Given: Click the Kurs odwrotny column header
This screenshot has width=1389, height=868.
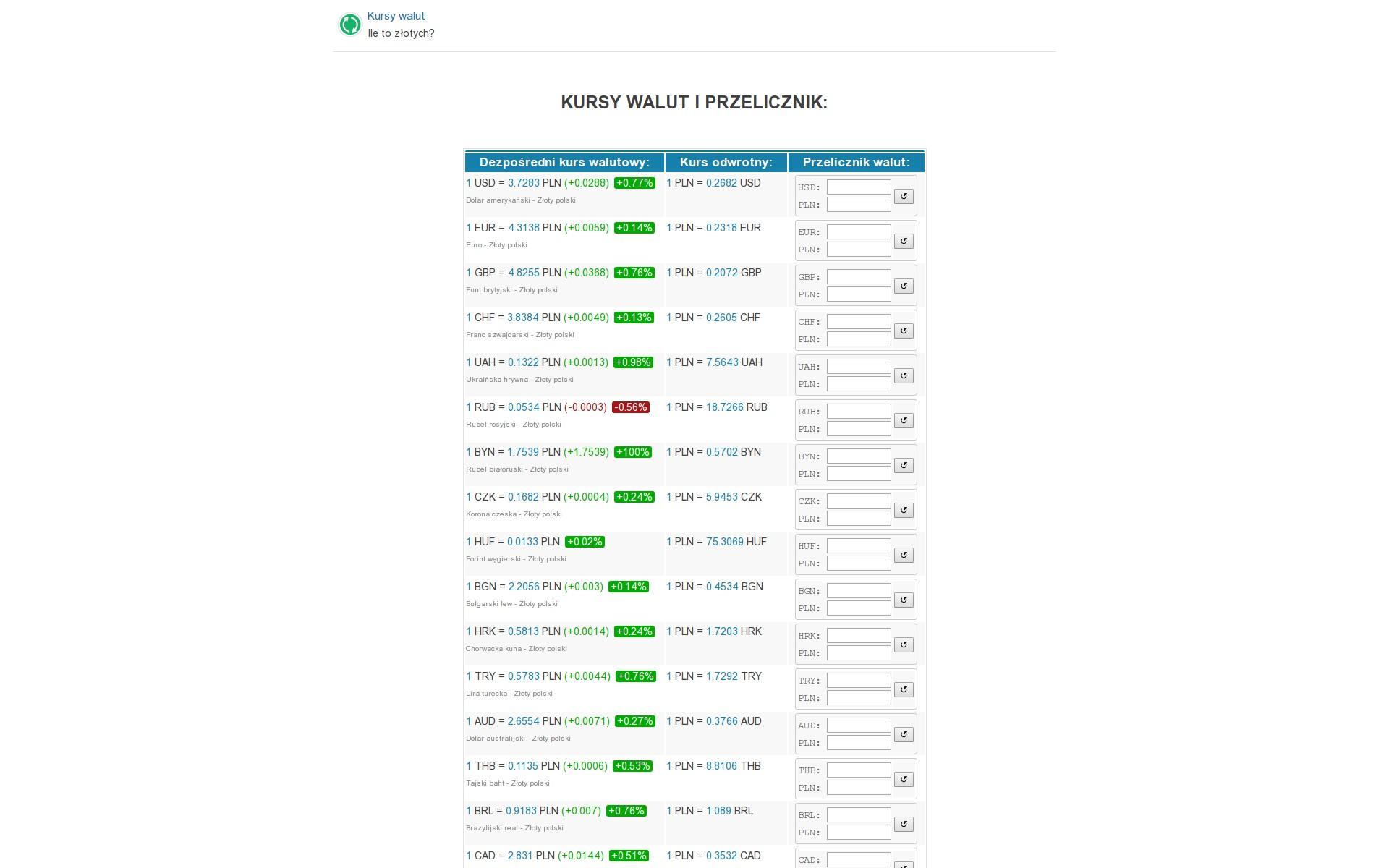Looking at the screenshot, I should pyautogui.click(x=726, y=162).
